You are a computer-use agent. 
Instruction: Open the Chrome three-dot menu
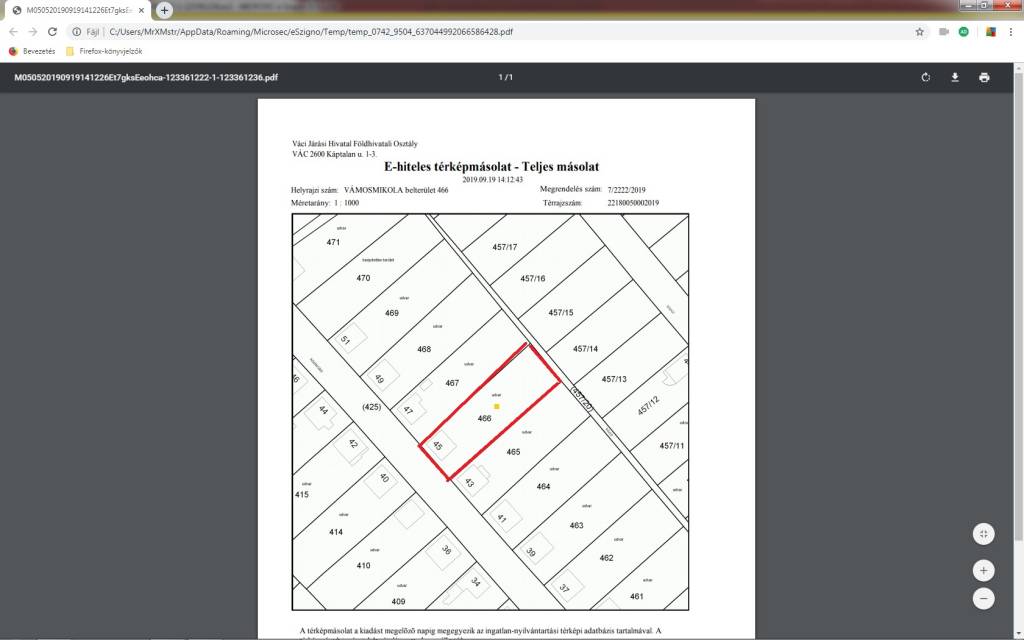[x=1011, y=31]
